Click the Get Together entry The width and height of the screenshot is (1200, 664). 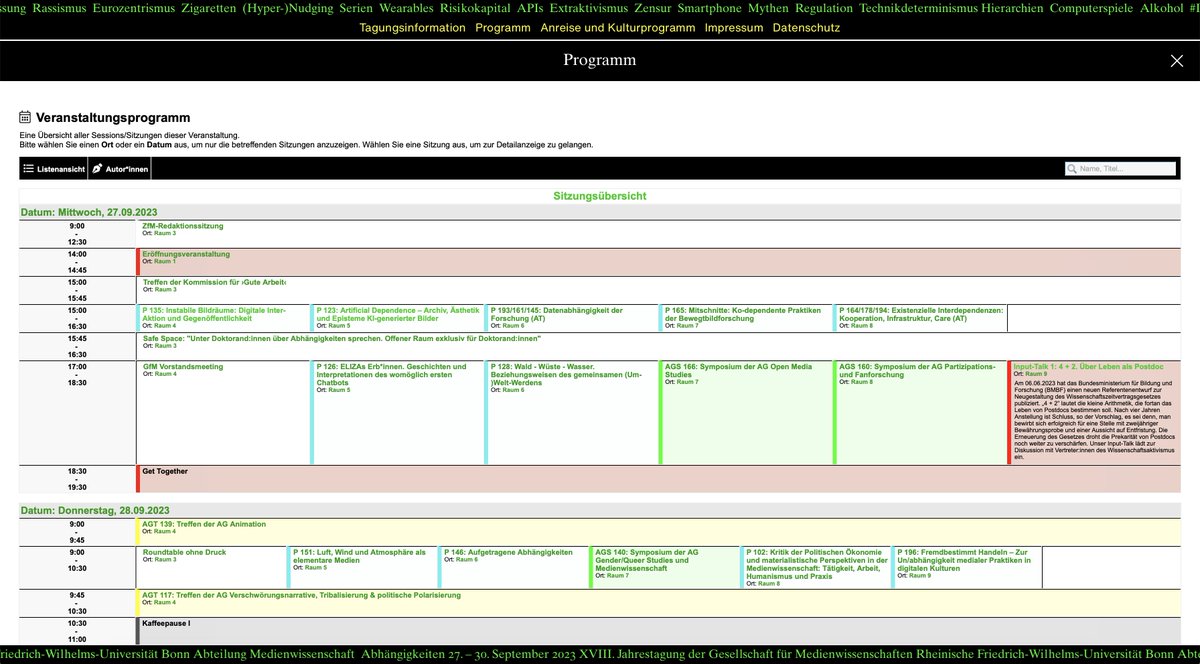click(x=165, y=470)
